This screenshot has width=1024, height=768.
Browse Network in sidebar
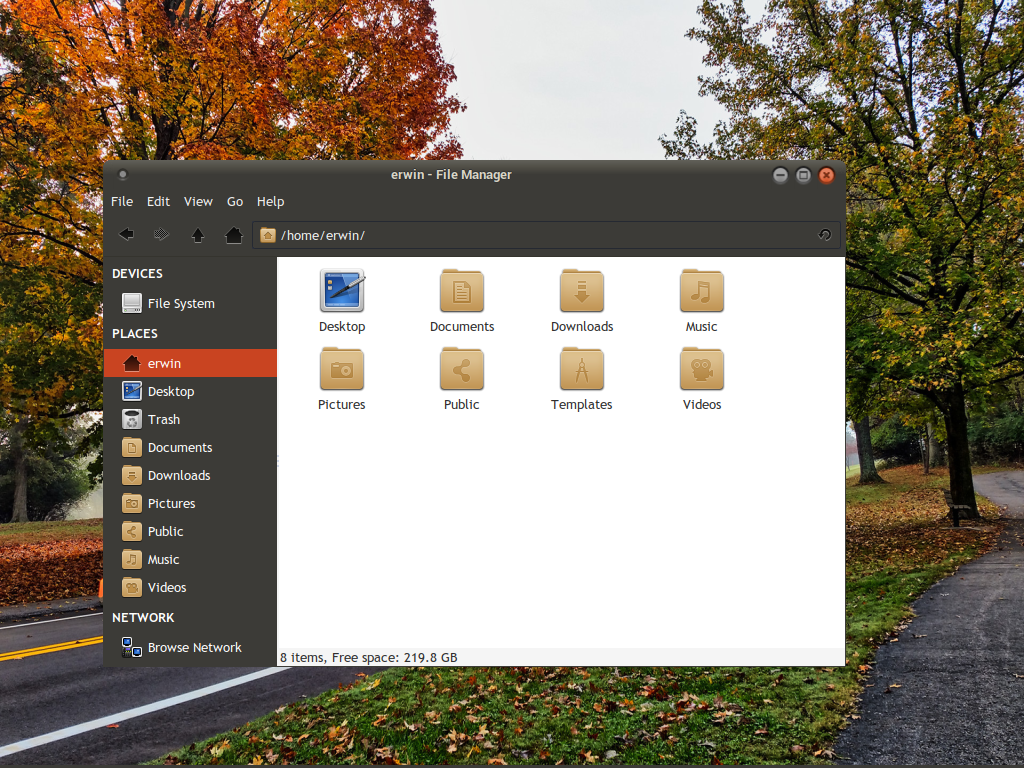(x=190, y=647)
